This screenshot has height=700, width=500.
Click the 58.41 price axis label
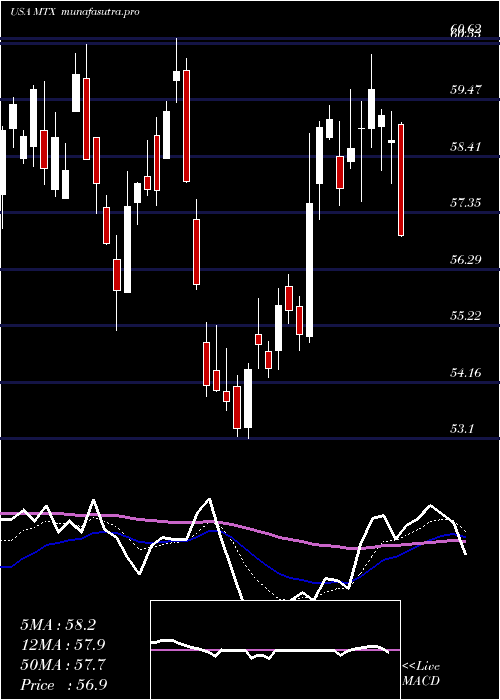pos(466,146)
